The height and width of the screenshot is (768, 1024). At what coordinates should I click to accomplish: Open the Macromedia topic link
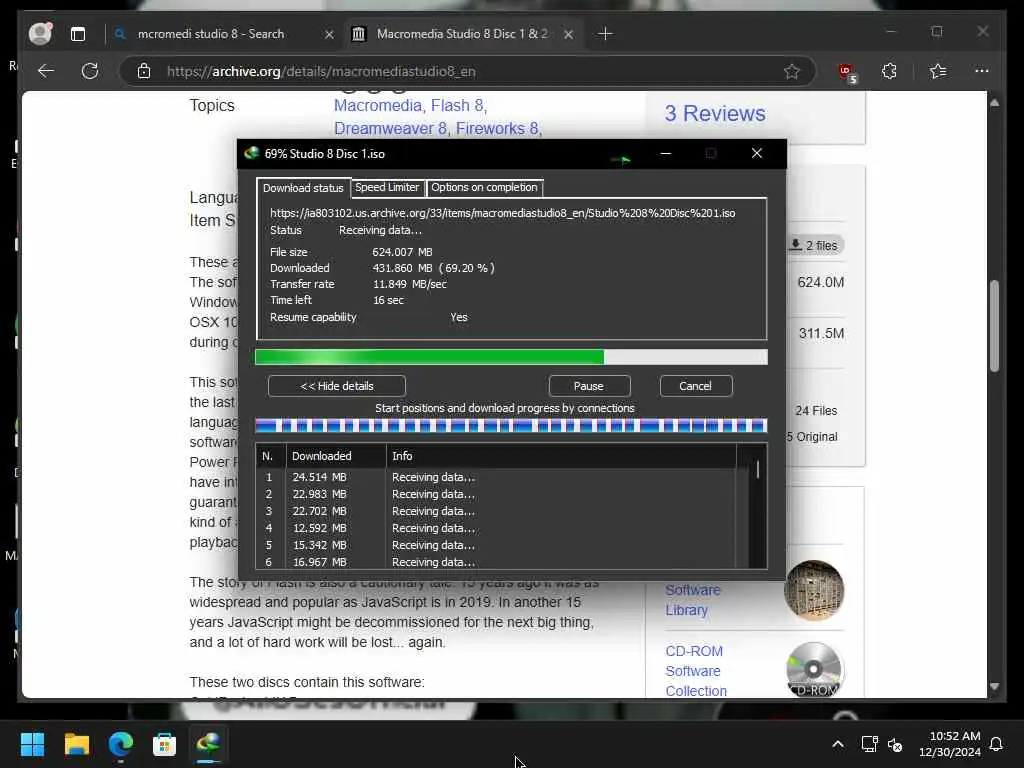pos(377,106)
